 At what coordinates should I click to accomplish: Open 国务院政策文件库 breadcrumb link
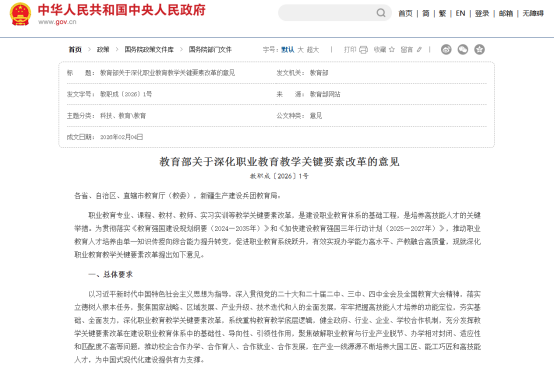click(x=149, y=49)
